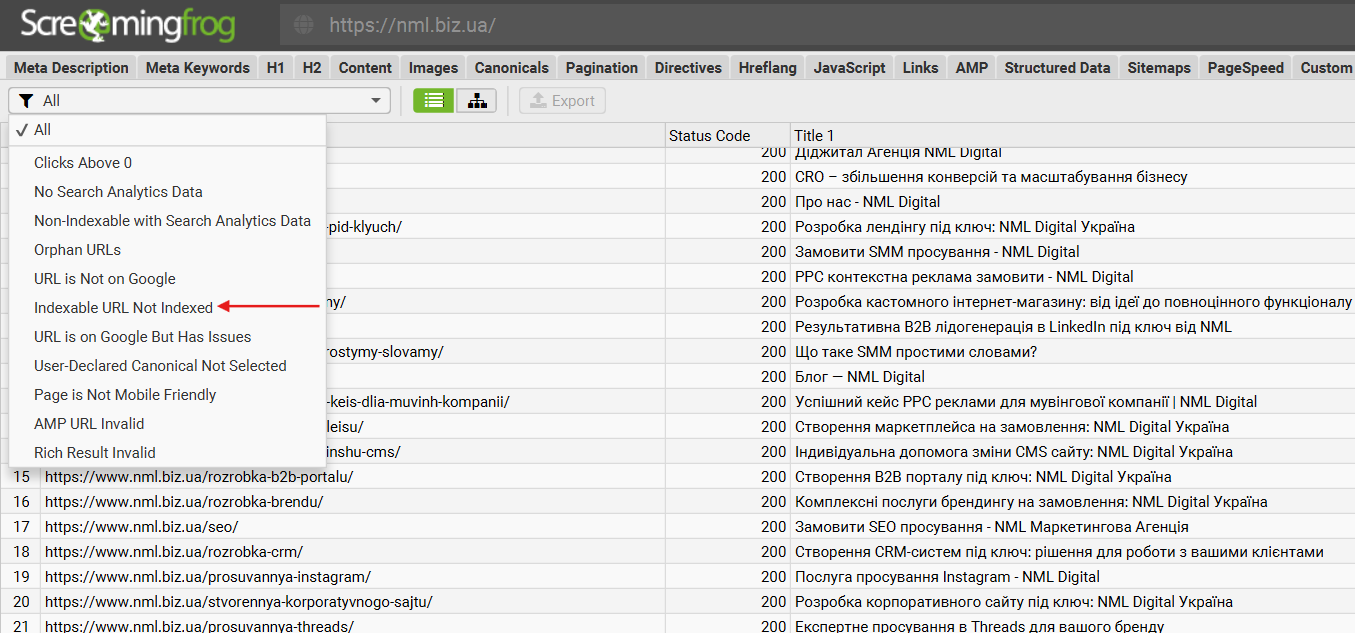Viewport: 1355px width, 633px height.
Task: Click the globe icon in URL bar
Action: tap(304, 25)
